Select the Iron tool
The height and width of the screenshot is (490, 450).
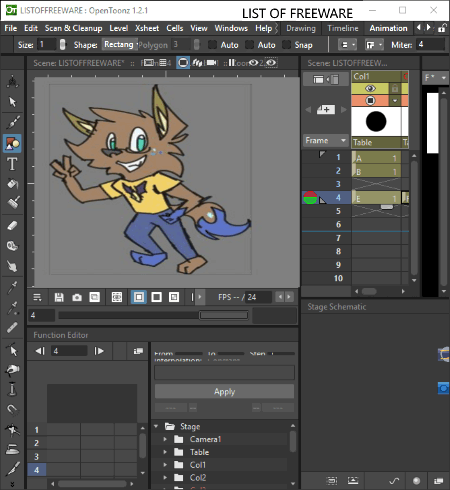[x=12, y=450]
